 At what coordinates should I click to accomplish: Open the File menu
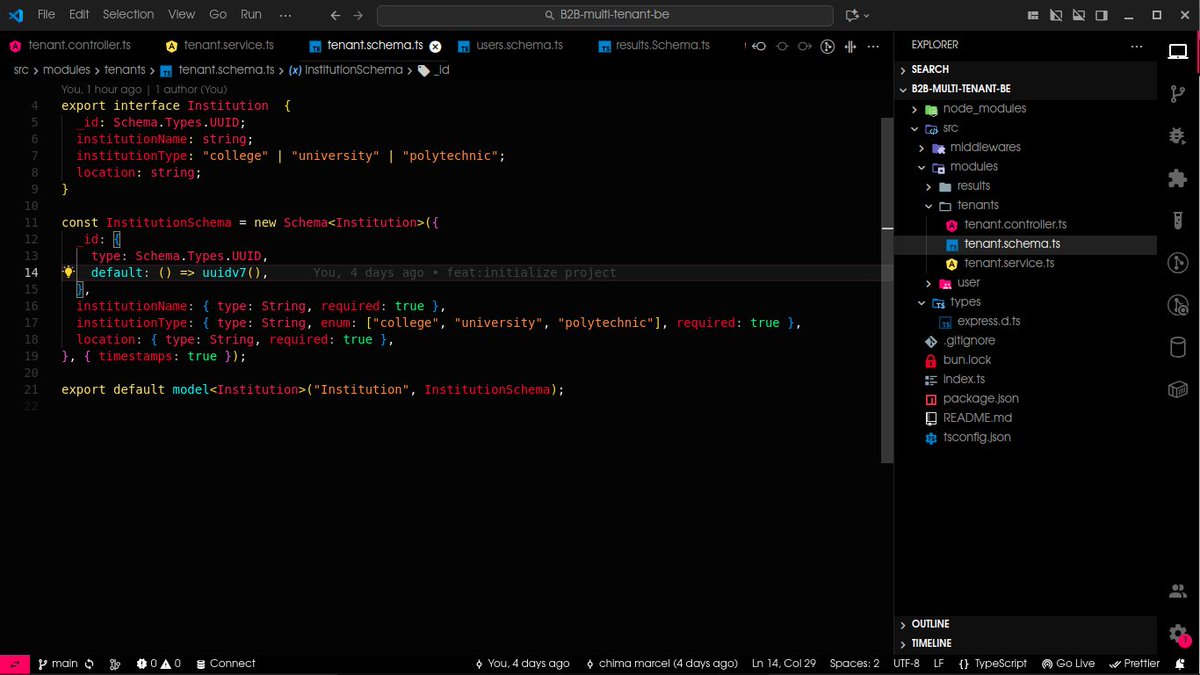(x=46, y=15)
